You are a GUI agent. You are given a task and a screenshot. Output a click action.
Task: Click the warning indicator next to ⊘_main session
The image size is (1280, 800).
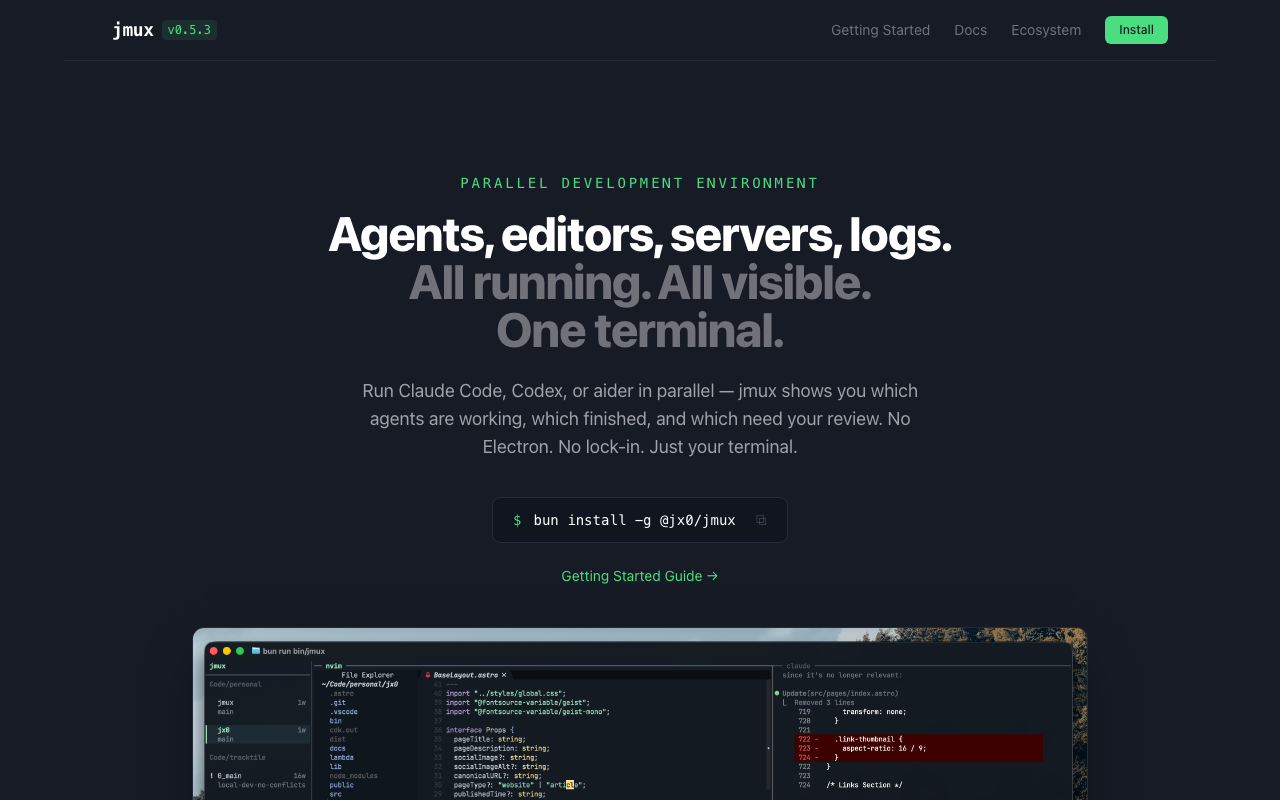coord(212,776)
